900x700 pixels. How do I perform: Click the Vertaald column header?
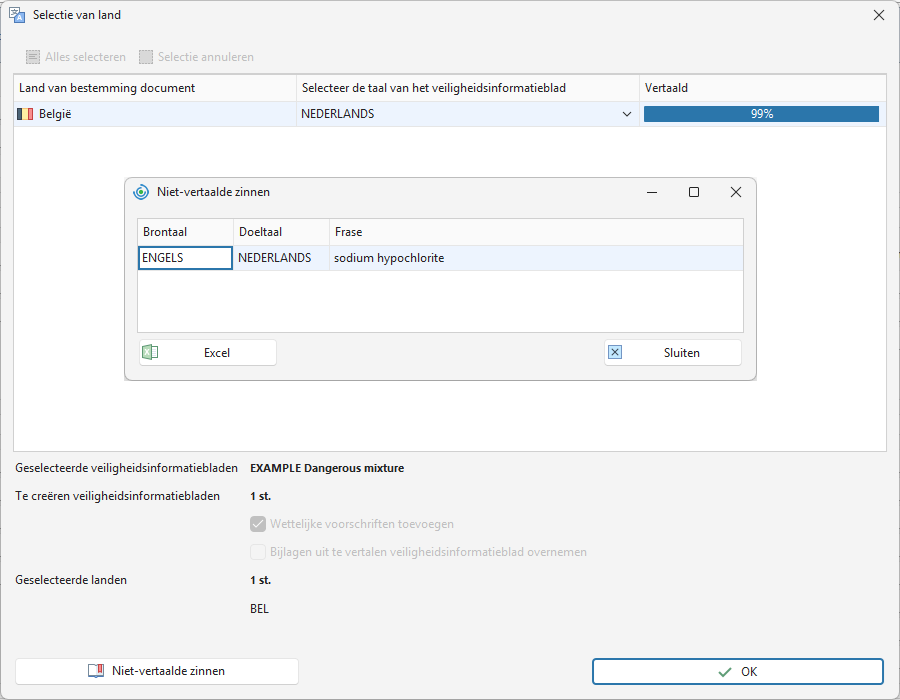coord(763,88)
